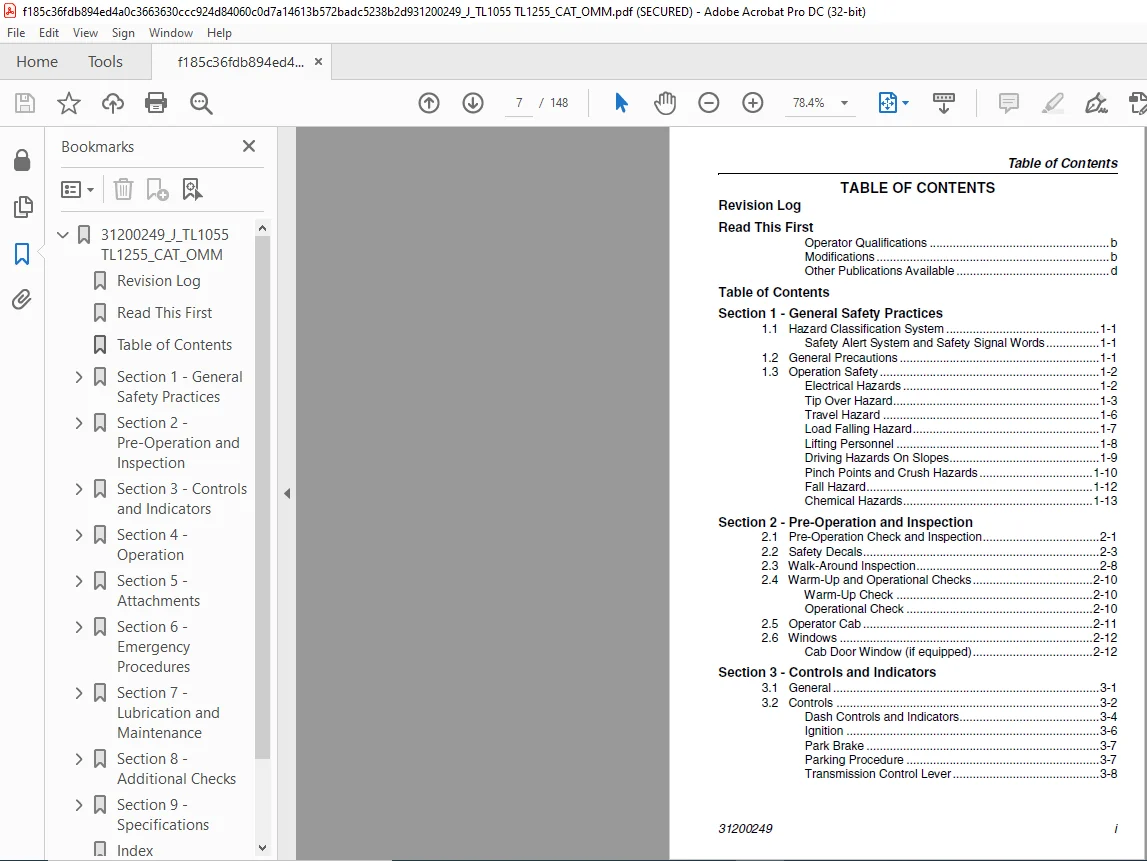Viewport: 1147px width, 861px height.
Task: Expand Section 2 - Pre-Operation and Inspection
Action: tap(79, 423)
